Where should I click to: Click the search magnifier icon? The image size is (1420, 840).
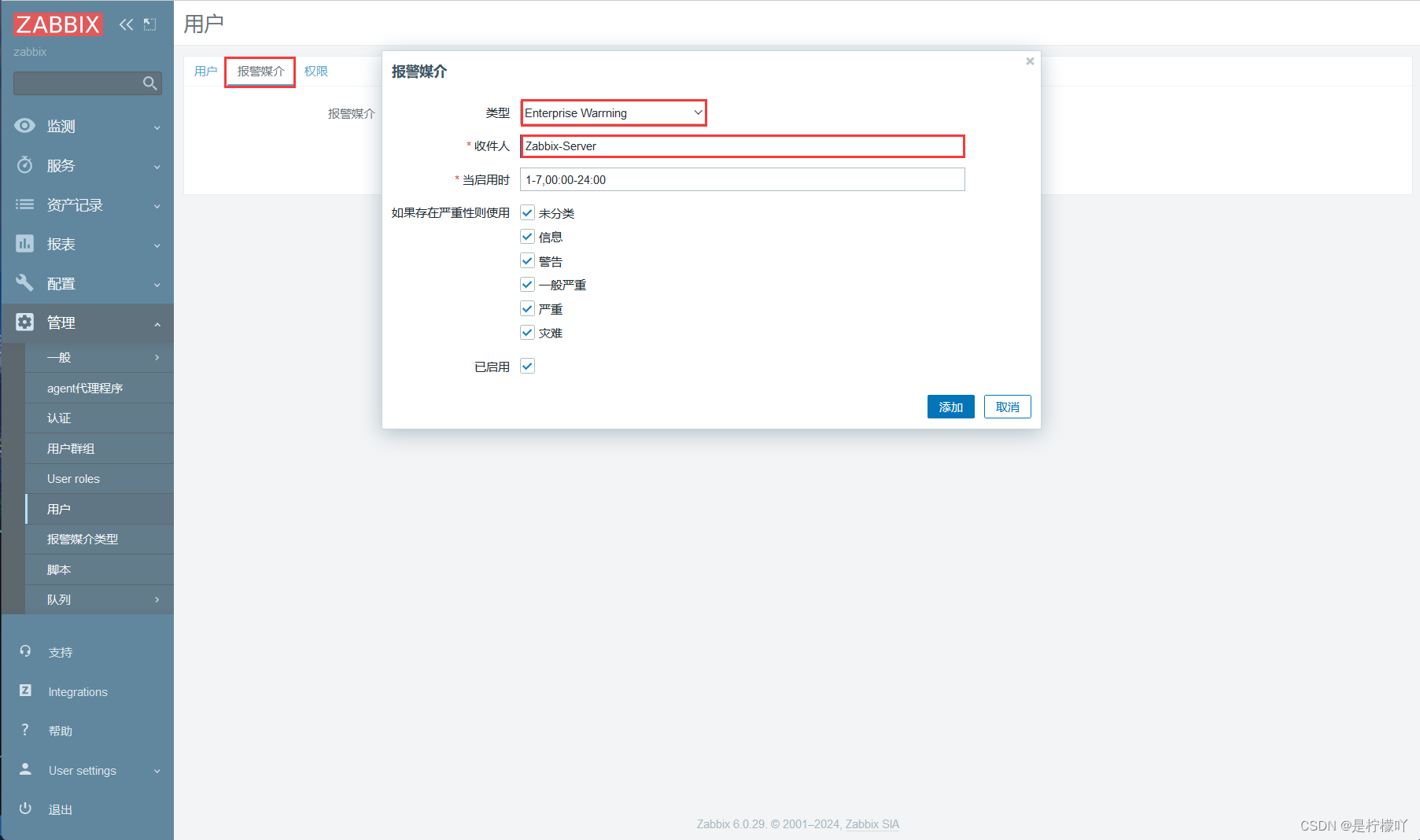pyautogui.click(x=149, y=83)
